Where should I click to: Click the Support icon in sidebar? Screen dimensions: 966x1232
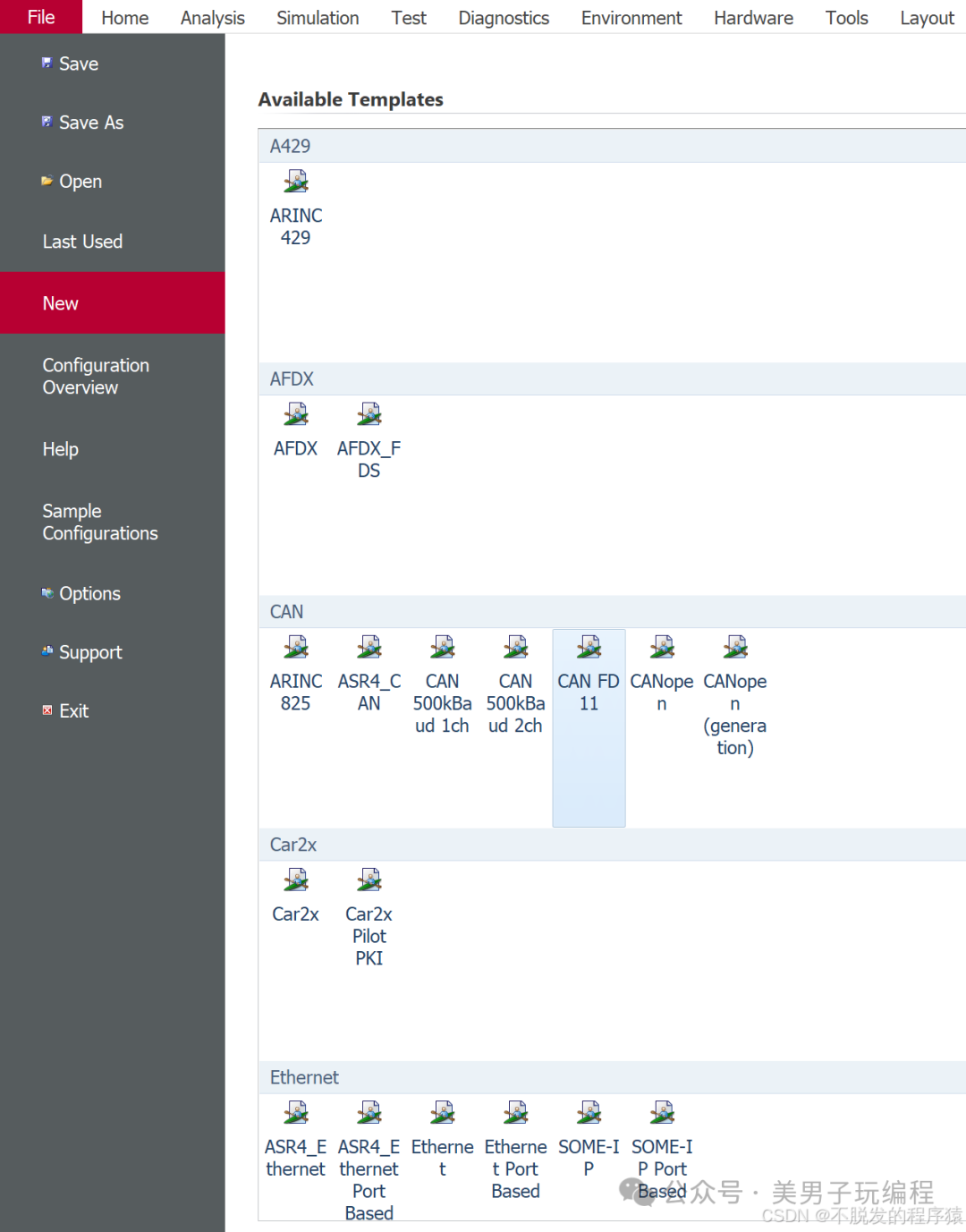pos(47,651)
